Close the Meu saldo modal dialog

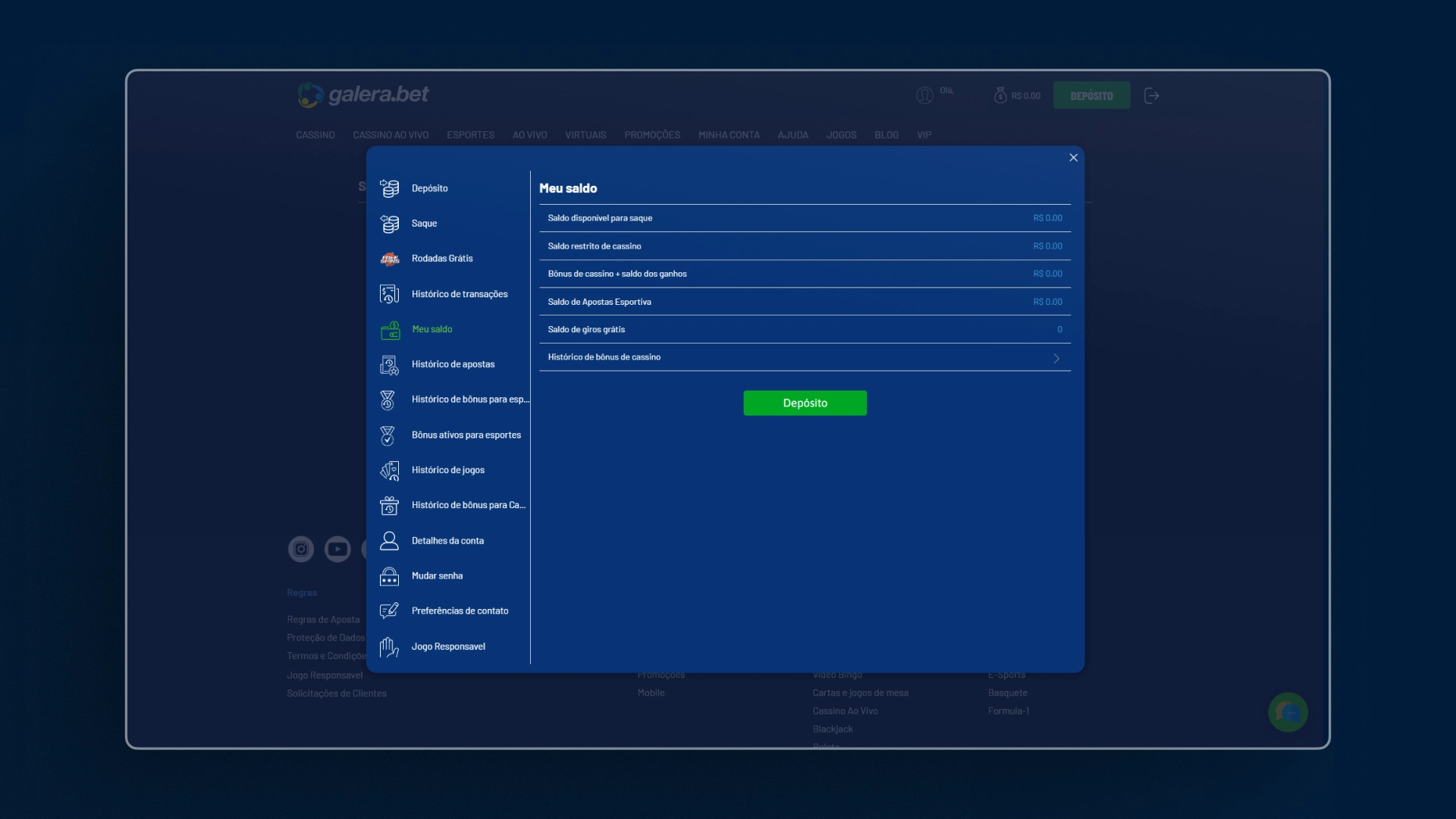click(x=1073, y=158)
